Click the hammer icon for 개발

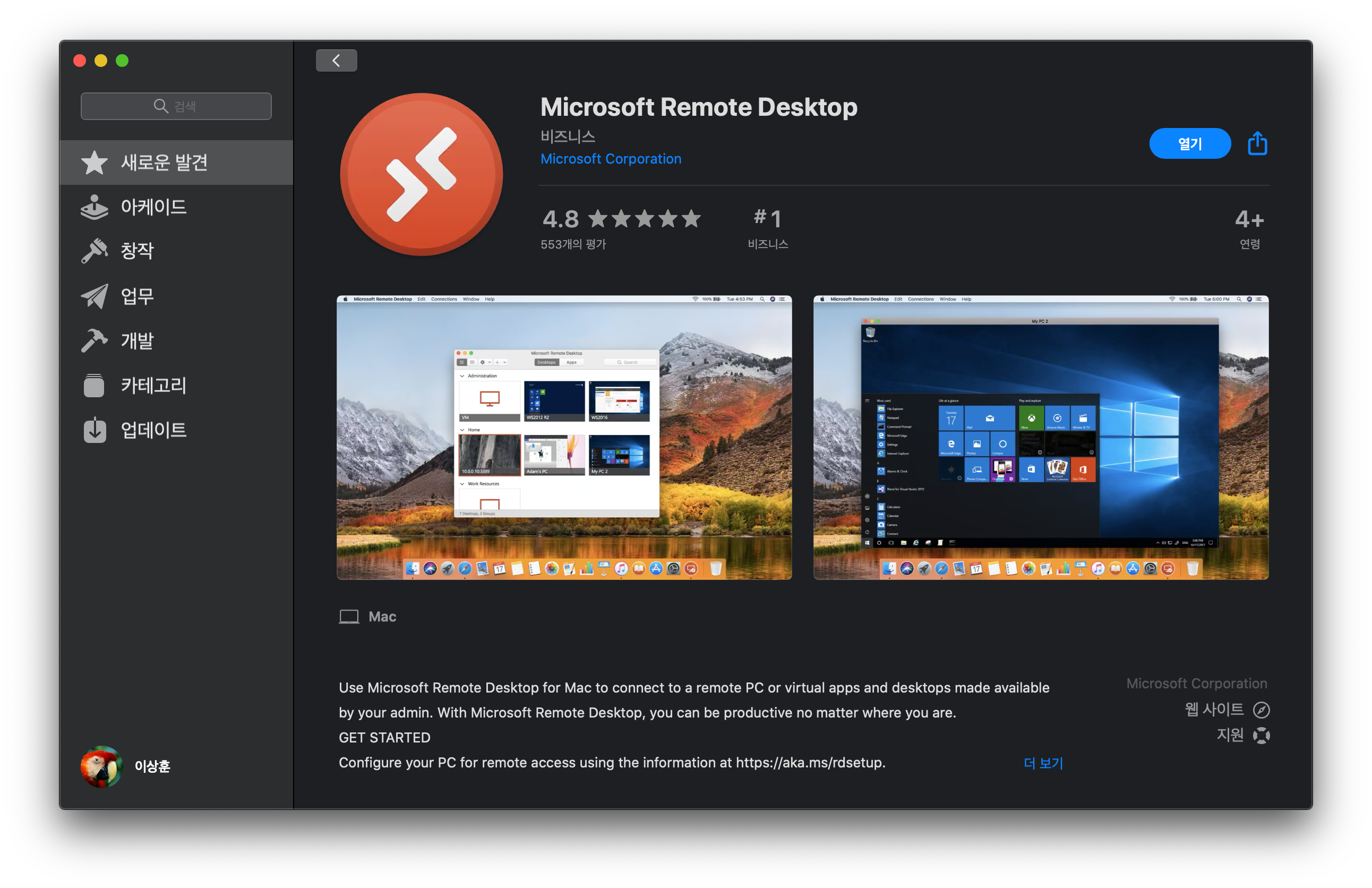[x=94, y=340]
